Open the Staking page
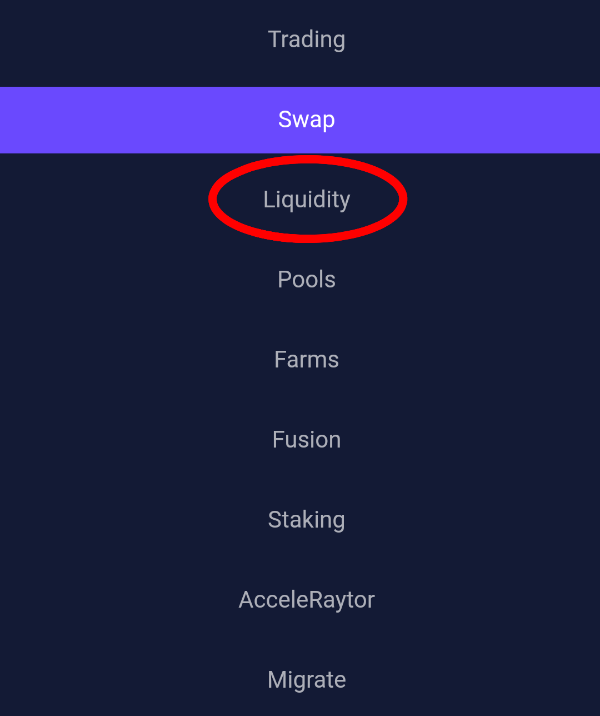Image resolution: width=600 pixels, height=716 pixels. (306, 520)
